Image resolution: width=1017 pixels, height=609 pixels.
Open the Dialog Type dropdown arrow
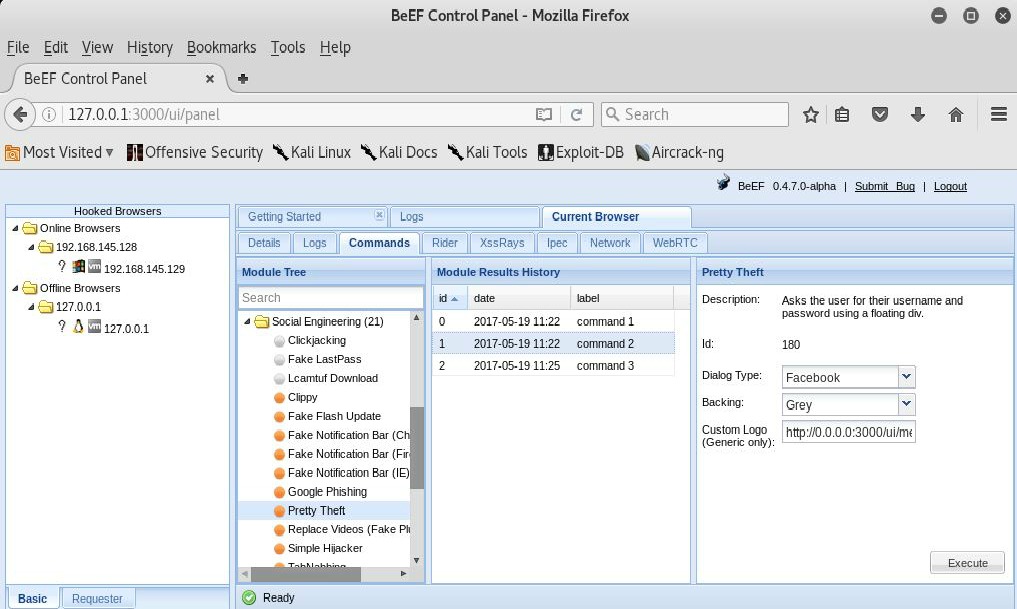[x=906, y=377]
